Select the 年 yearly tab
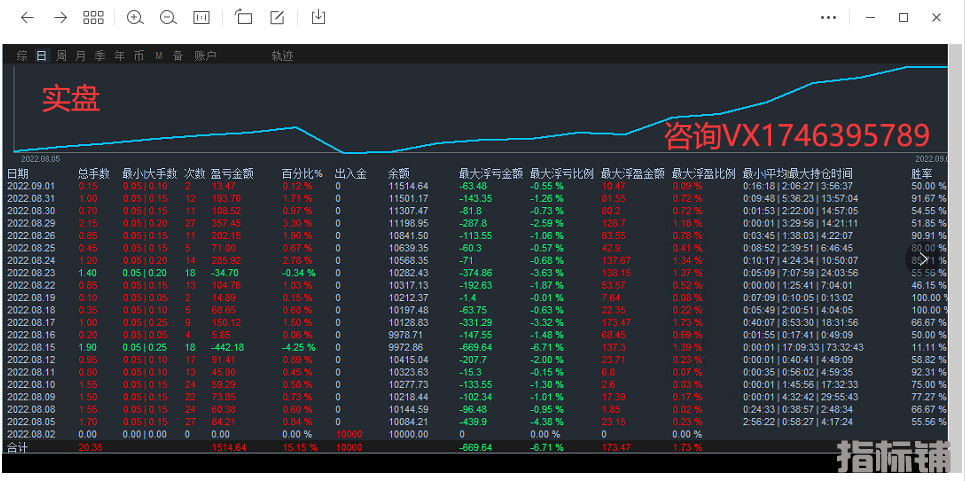Image resolution: width=965 pixels, height=481 pixels. point(119,56)
